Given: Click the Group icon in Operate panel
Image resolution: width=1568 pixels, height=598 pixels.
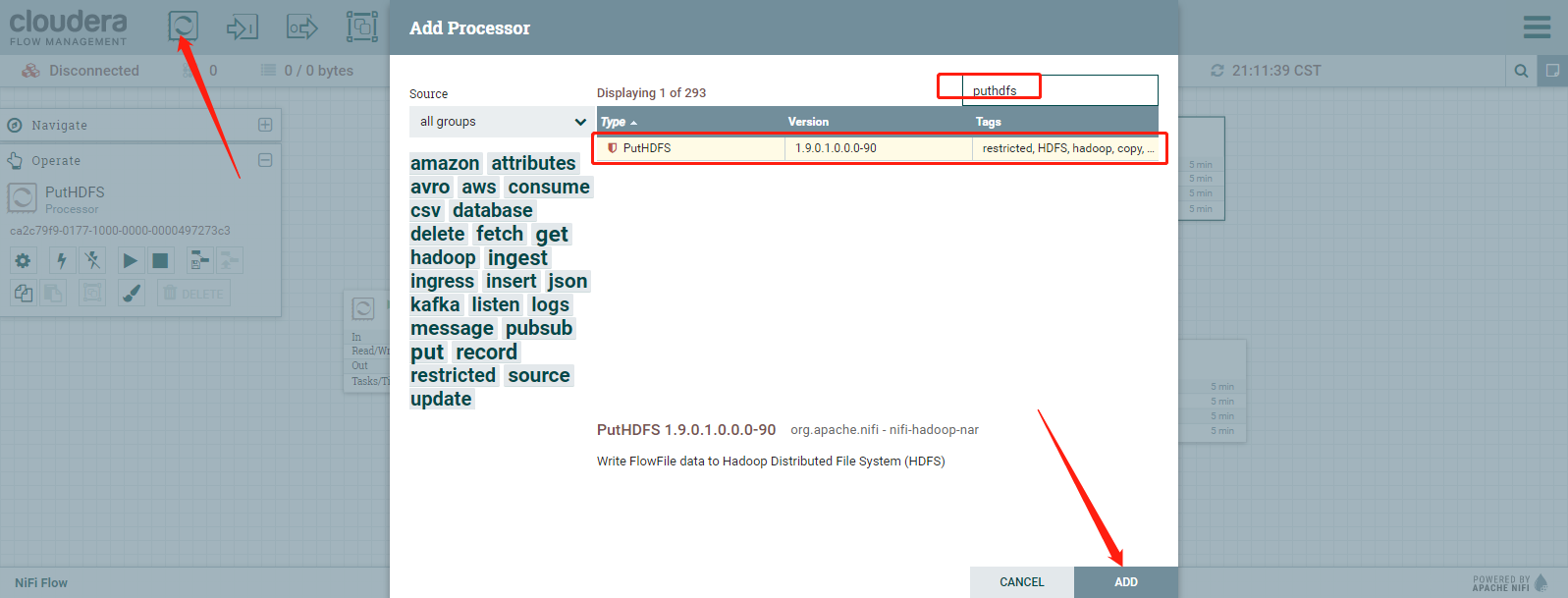Looking at the screenshot, I should pyautogui.click(x=92, y=293).
